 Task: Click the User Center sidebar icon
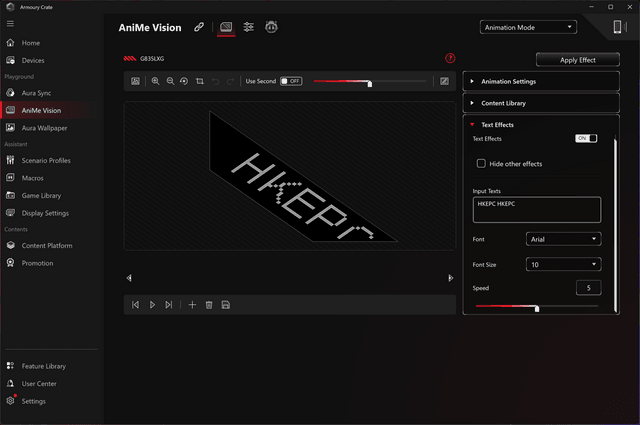click(x=11, y=383)
